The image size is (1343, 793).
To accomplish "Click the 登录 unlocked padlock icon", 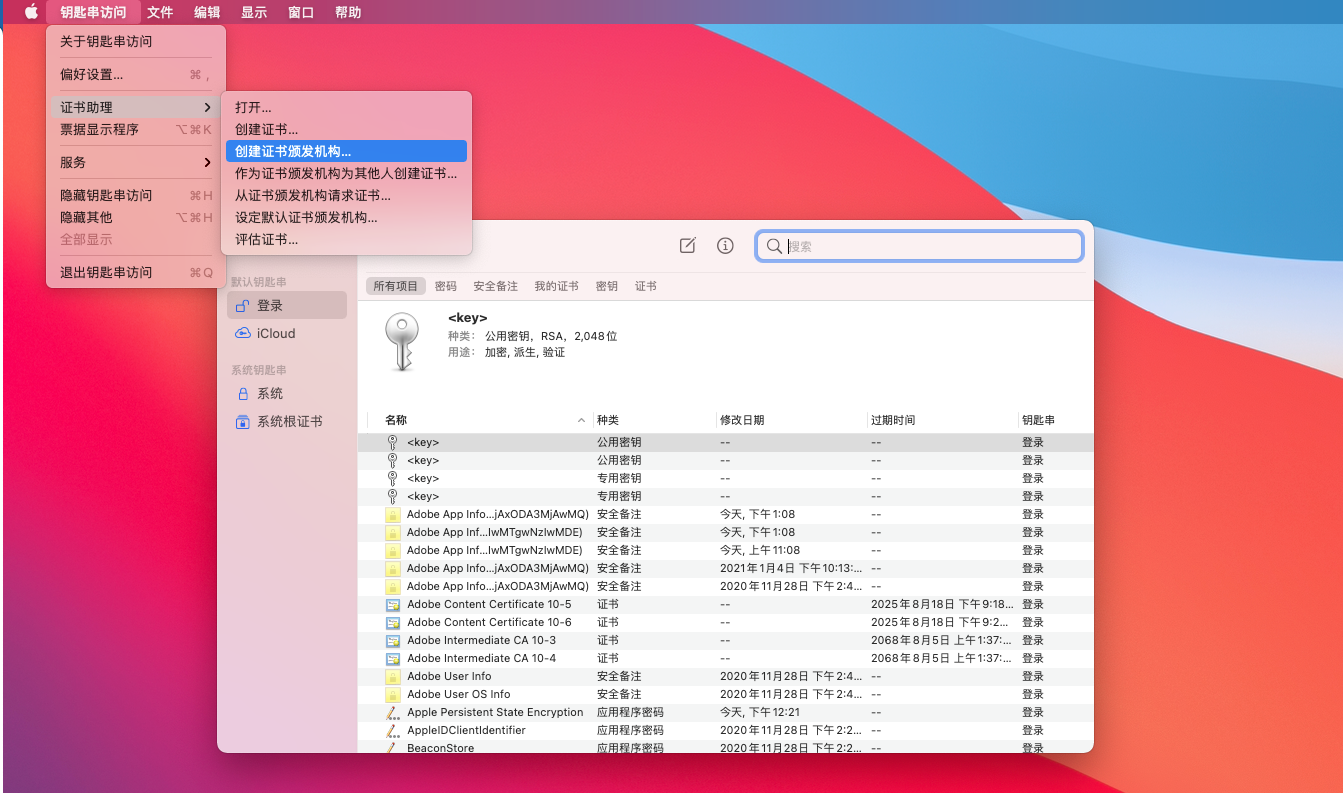I will [242, 306].
